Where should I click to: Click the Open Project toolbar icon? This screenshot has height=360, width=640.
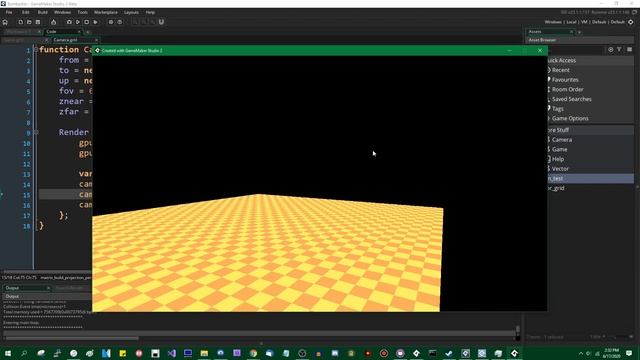coord(29,22)
